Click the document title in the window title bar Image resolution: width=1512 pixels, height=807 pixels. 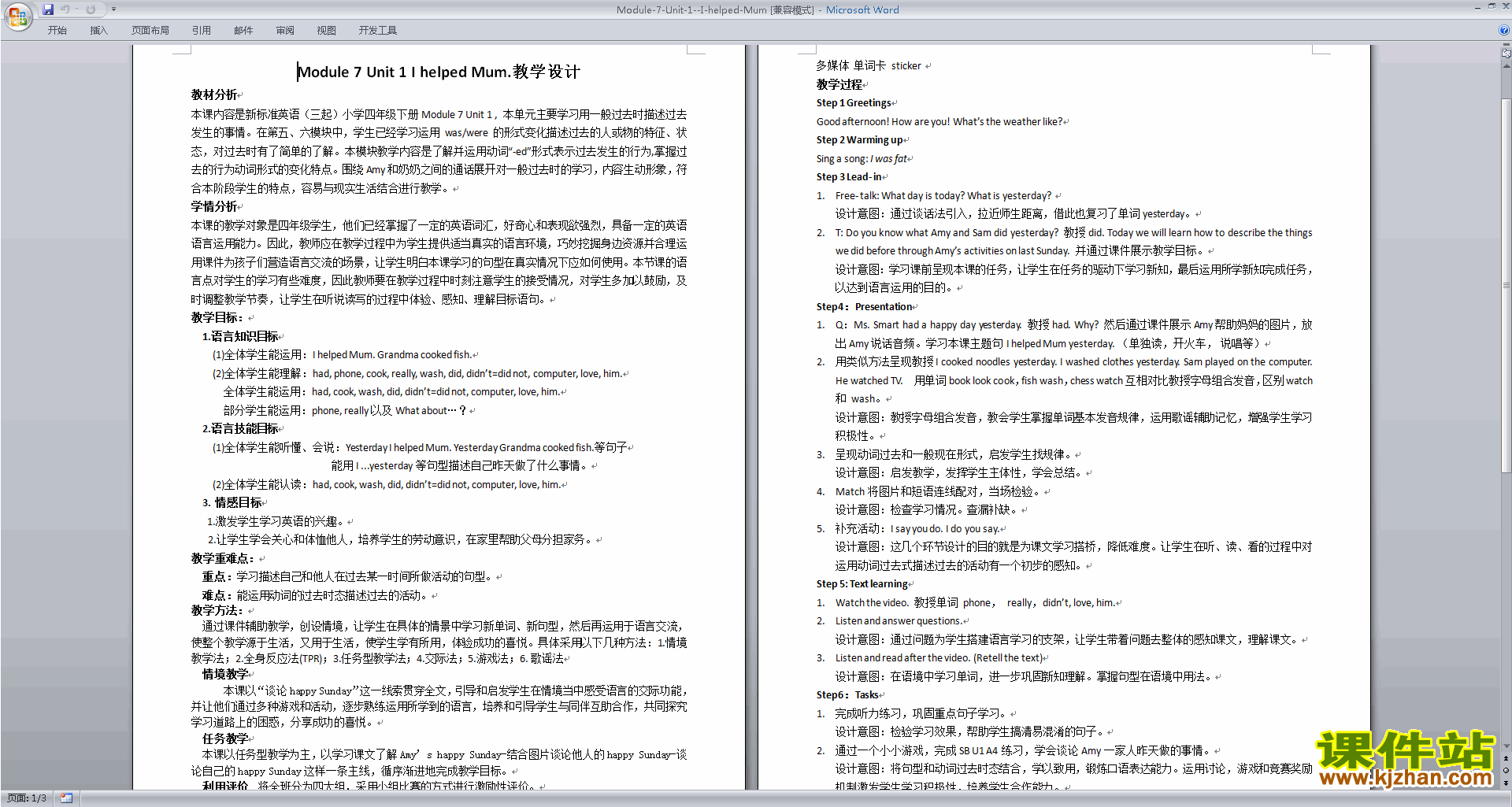(x=758, y=9)
